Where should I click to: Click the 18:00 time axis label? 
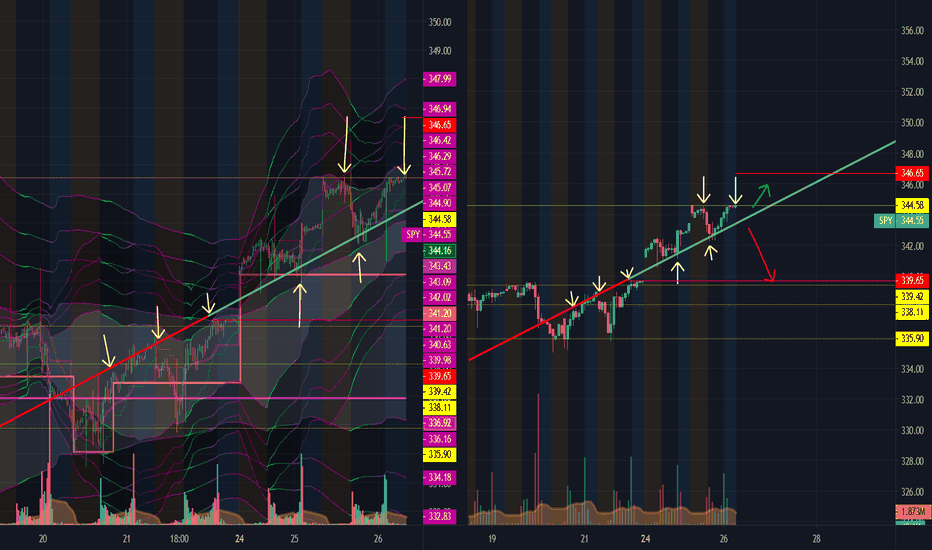click(x=179, y=539)
